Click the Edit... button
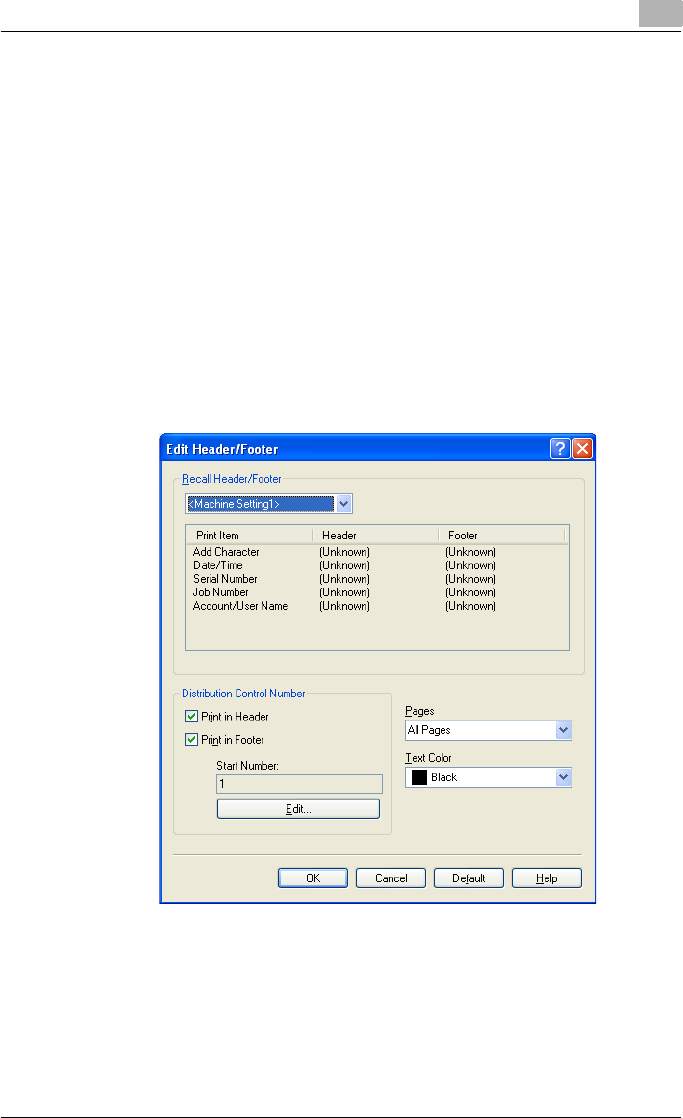This screenshot has width=683, height=1118. [298, 809]
